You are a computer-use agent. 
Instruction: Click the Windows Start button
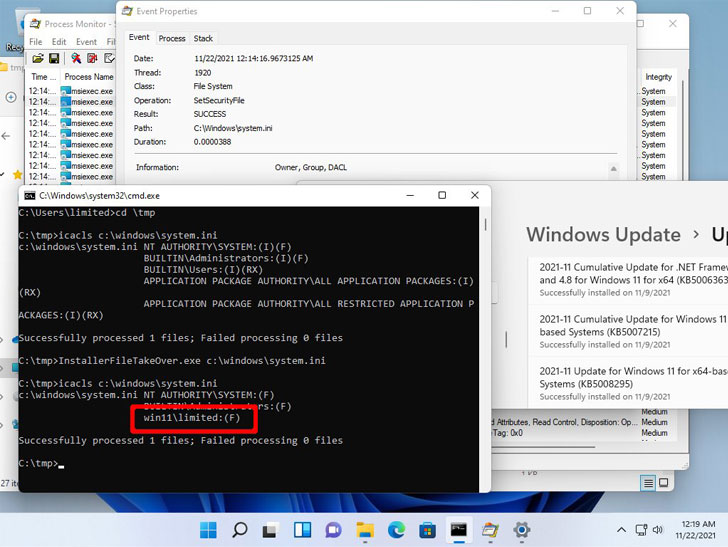click(208, 529)
